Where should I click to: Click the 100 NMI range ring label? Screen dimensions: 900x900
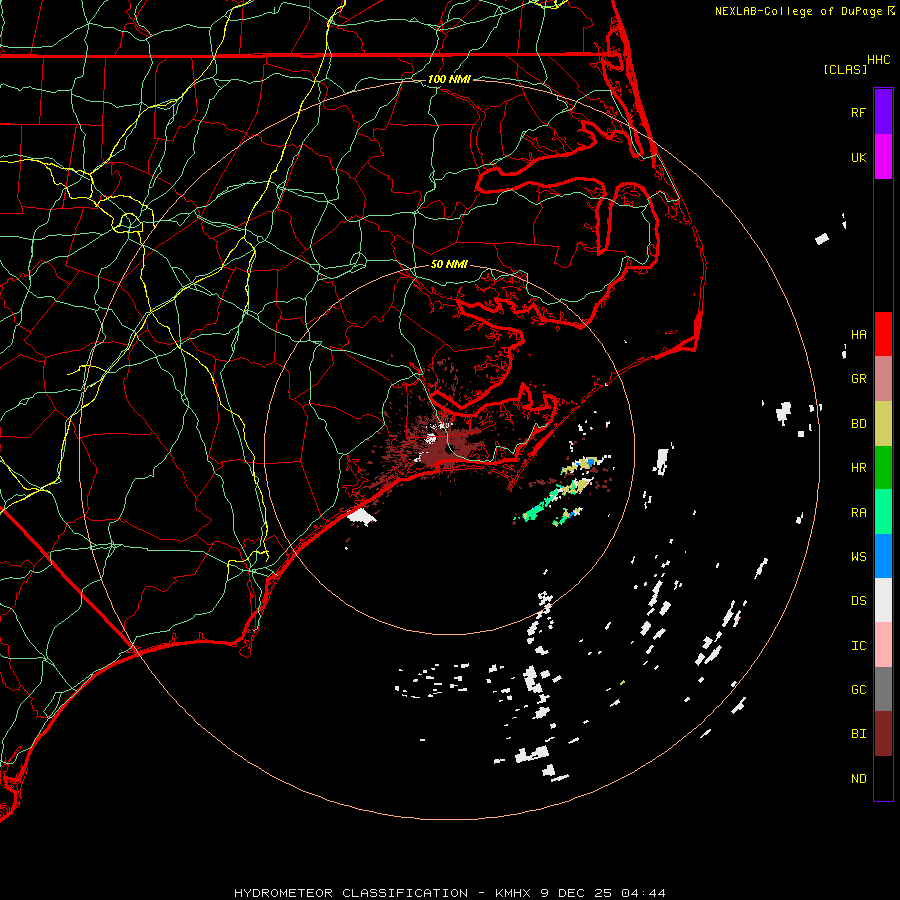pyautogui.click(x=449, y=79)
